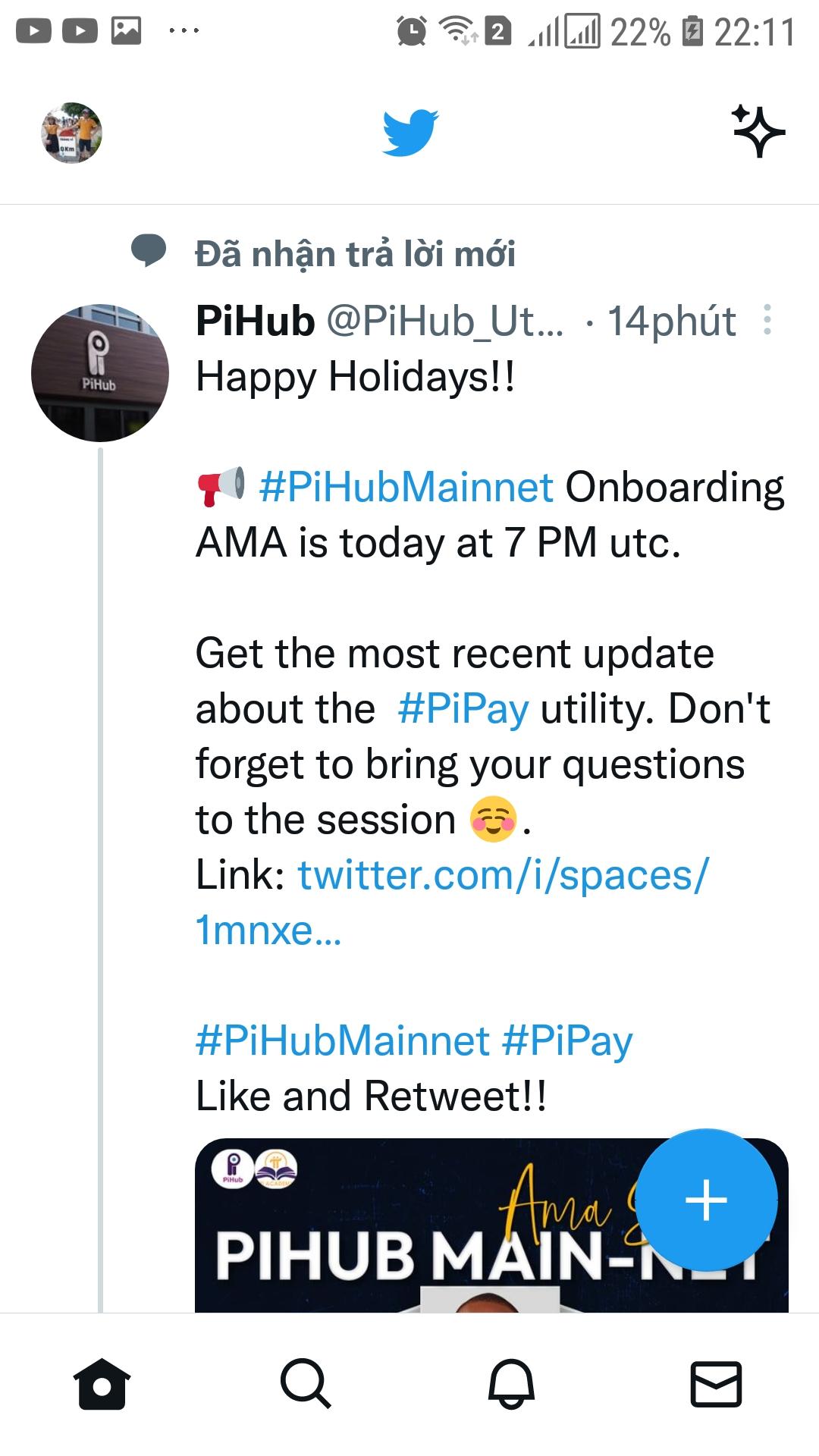The image size is (819, 1456).
Task: Open the Notifications bell tab
Action: click(511, 1384)
